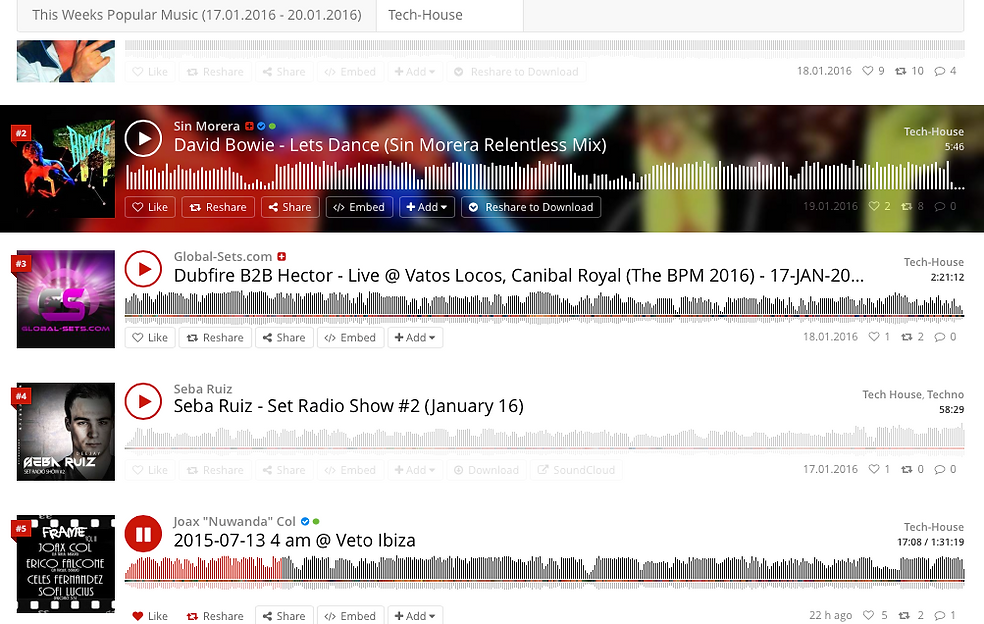This screenshot has width=984, height=624.
Task: Expand Add menu for Dubfire B2B Hector set
Action: (x=415, y=338)
